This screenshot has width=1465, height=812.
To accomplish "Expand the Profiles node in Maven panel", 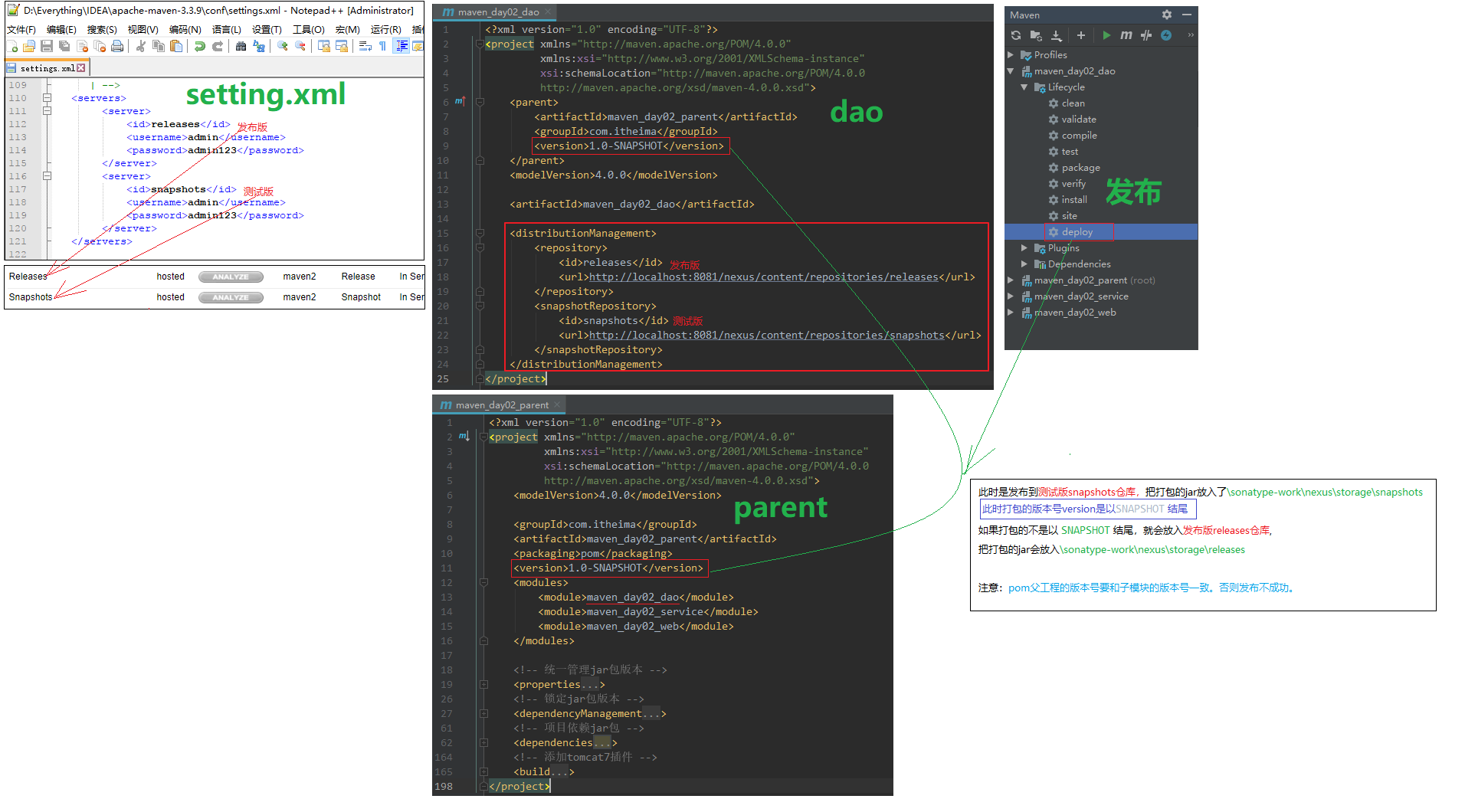I will click(x=1011, y=55).
